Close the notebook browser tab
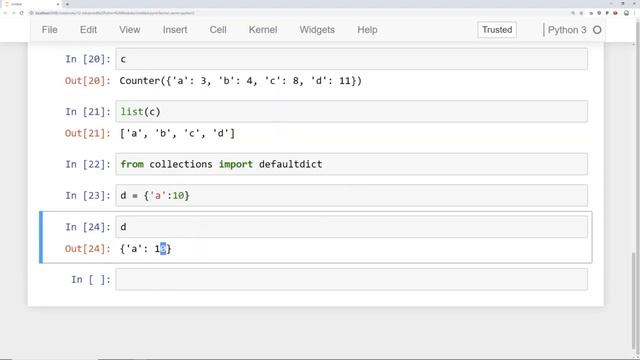 click(x=58, y=4)
